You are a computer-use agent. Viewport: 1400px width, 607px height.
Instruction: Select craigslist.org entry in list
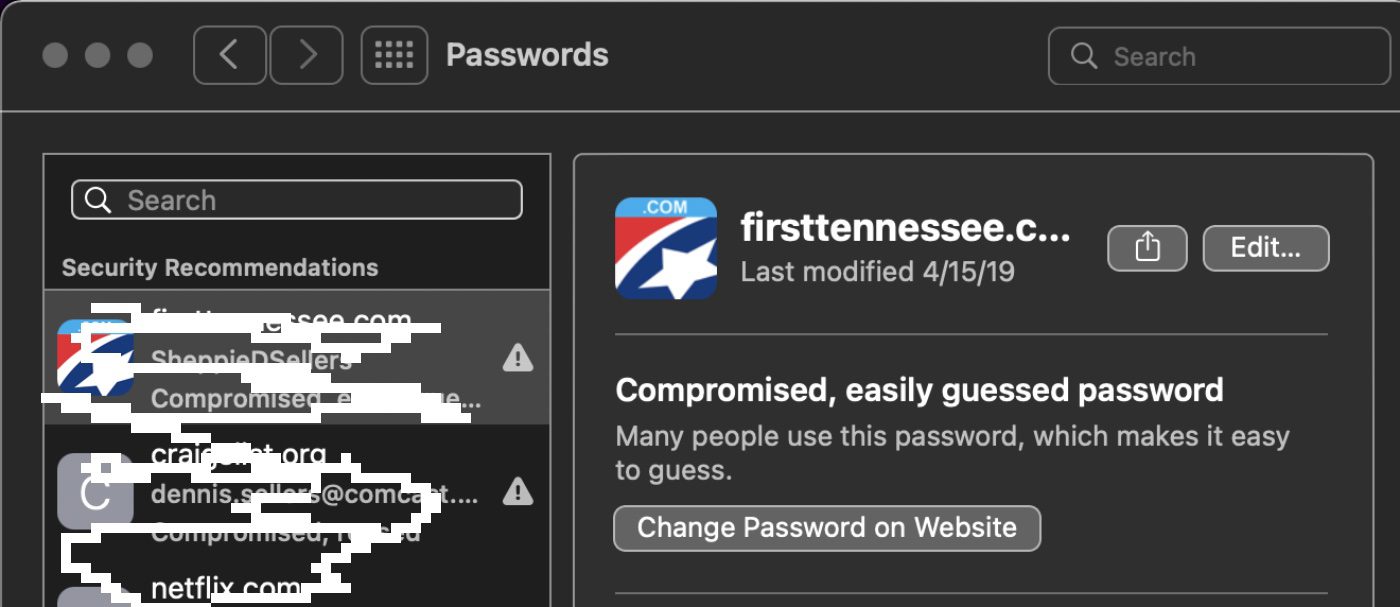pos(300,490)
